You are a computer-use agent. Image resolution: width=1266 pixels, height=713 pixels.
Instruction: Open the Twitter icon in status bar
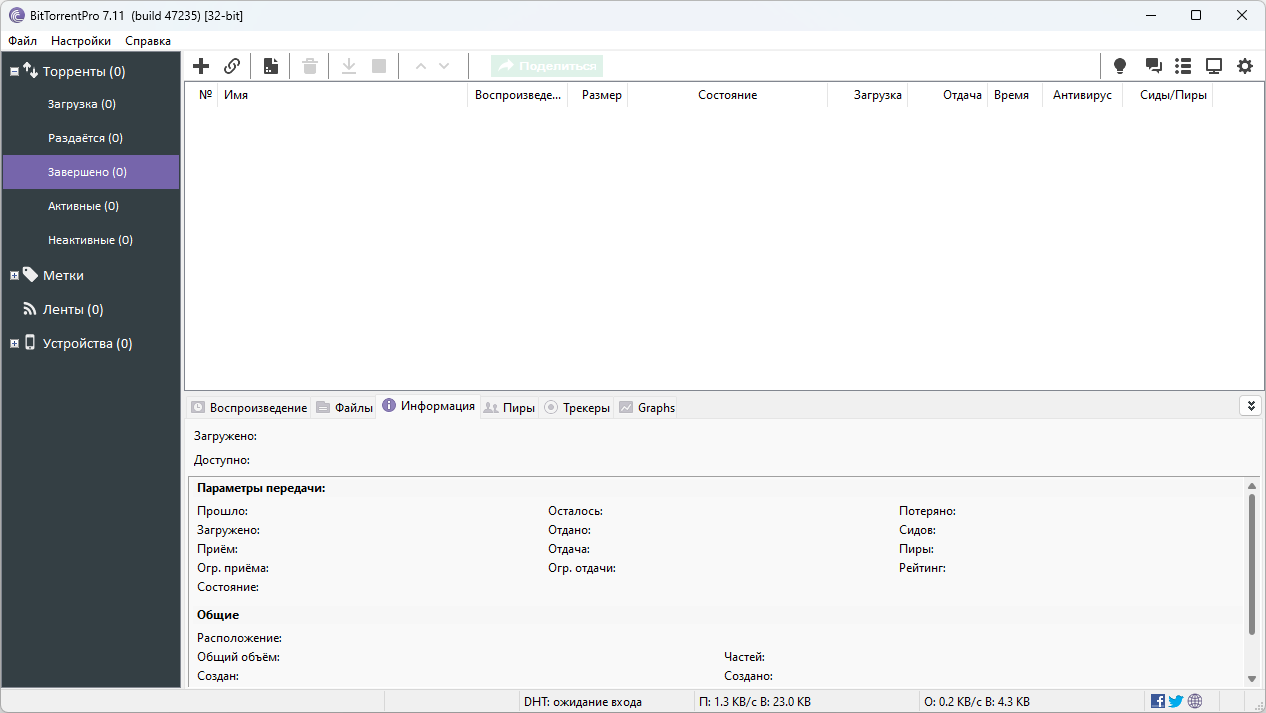[x=1176, y=701]
